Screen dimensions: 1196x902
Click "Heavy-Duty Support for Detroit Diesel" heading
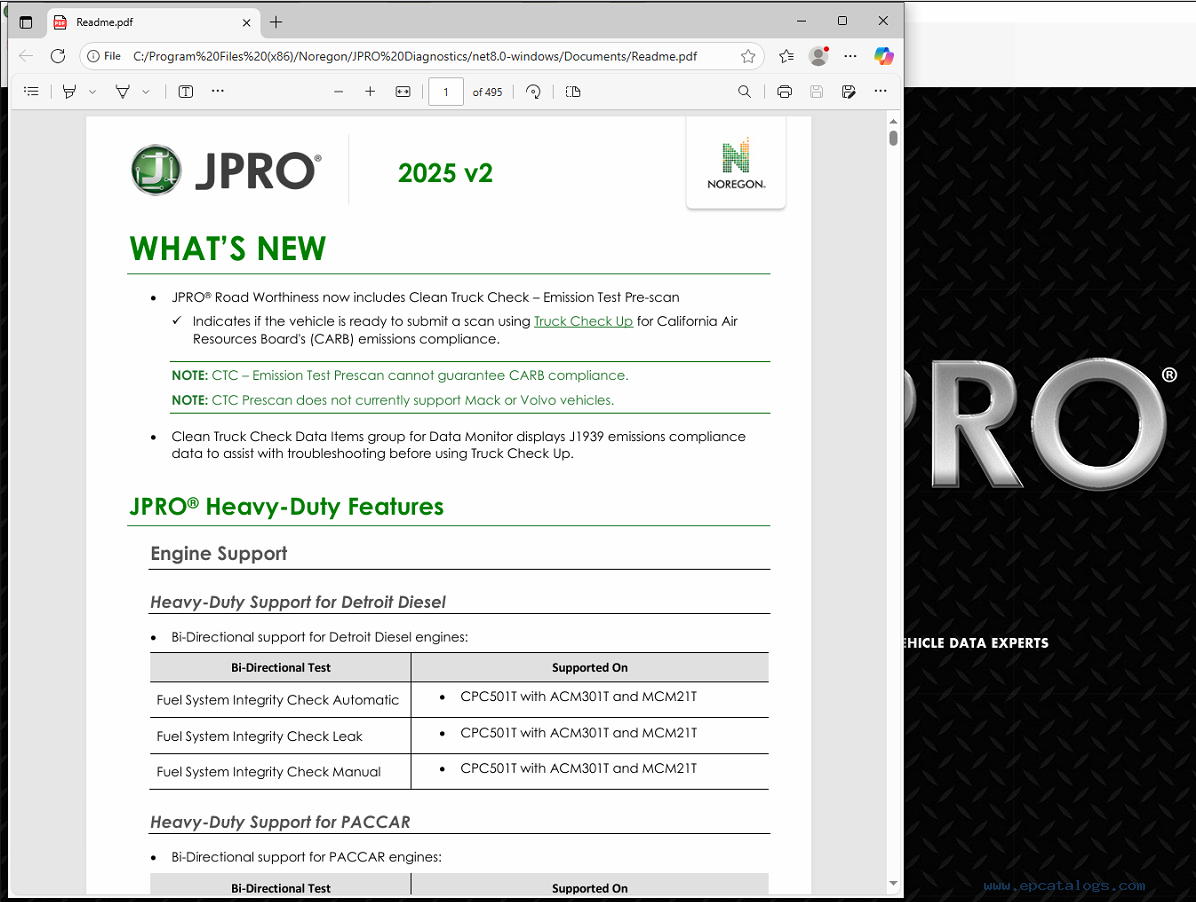298,602
